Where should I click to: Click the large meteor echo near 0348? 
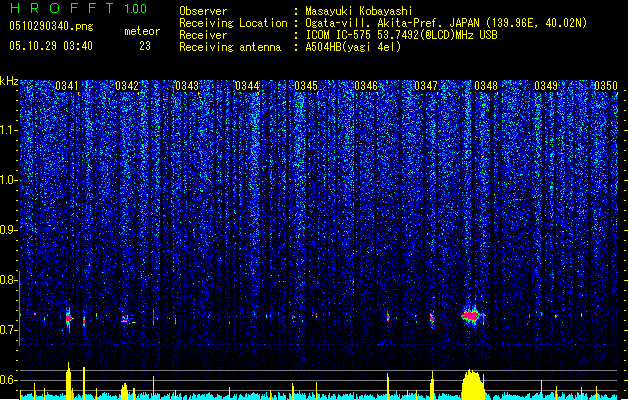(x=473, y=317)
